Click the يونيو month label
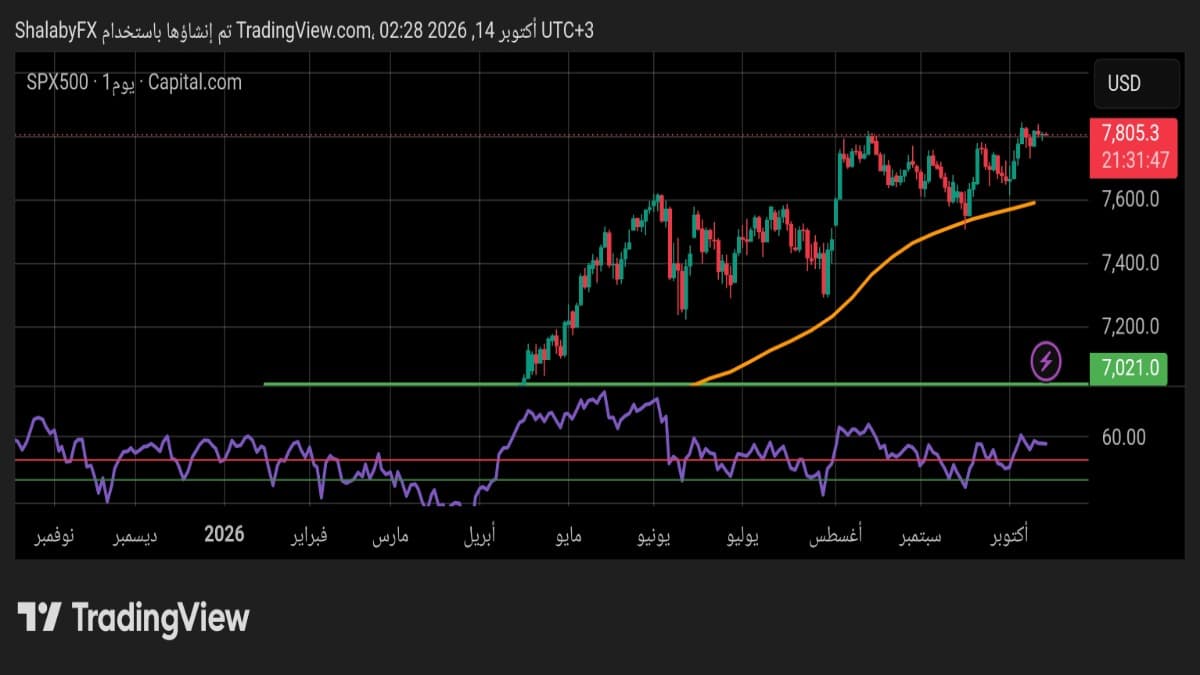The image size is (1200, 675). point(654,537)
